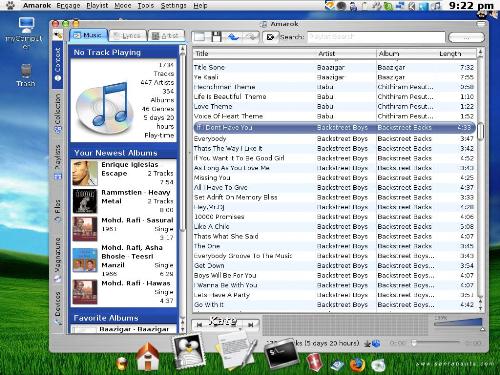This screenshot has width=500, height=375.
Task: Click the clear-search icon left of Search
Action: tap(270, 37)
